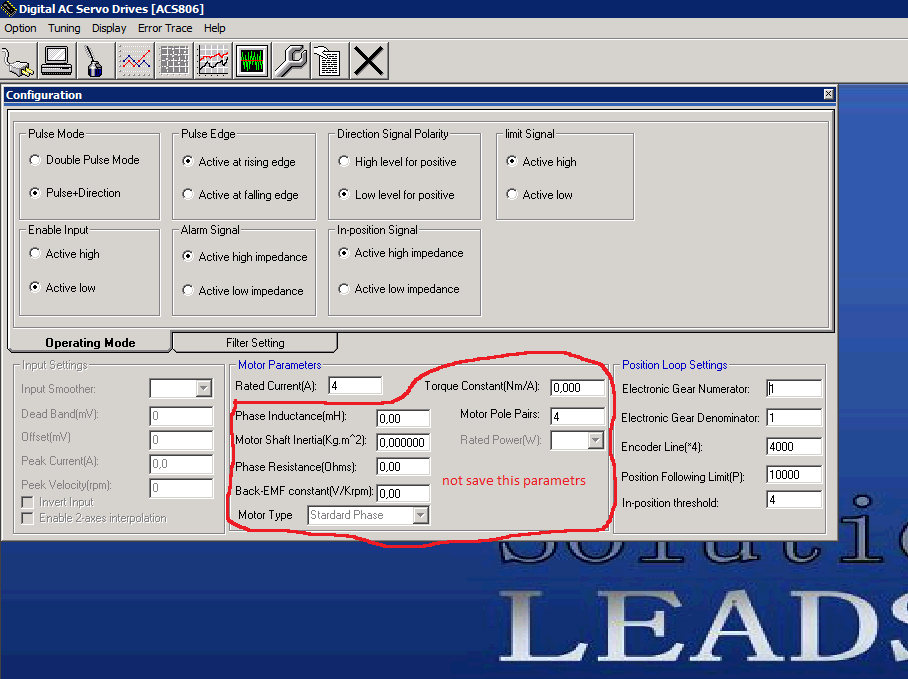Click the grid pattern toolbar icon

(x=174, y=61)
